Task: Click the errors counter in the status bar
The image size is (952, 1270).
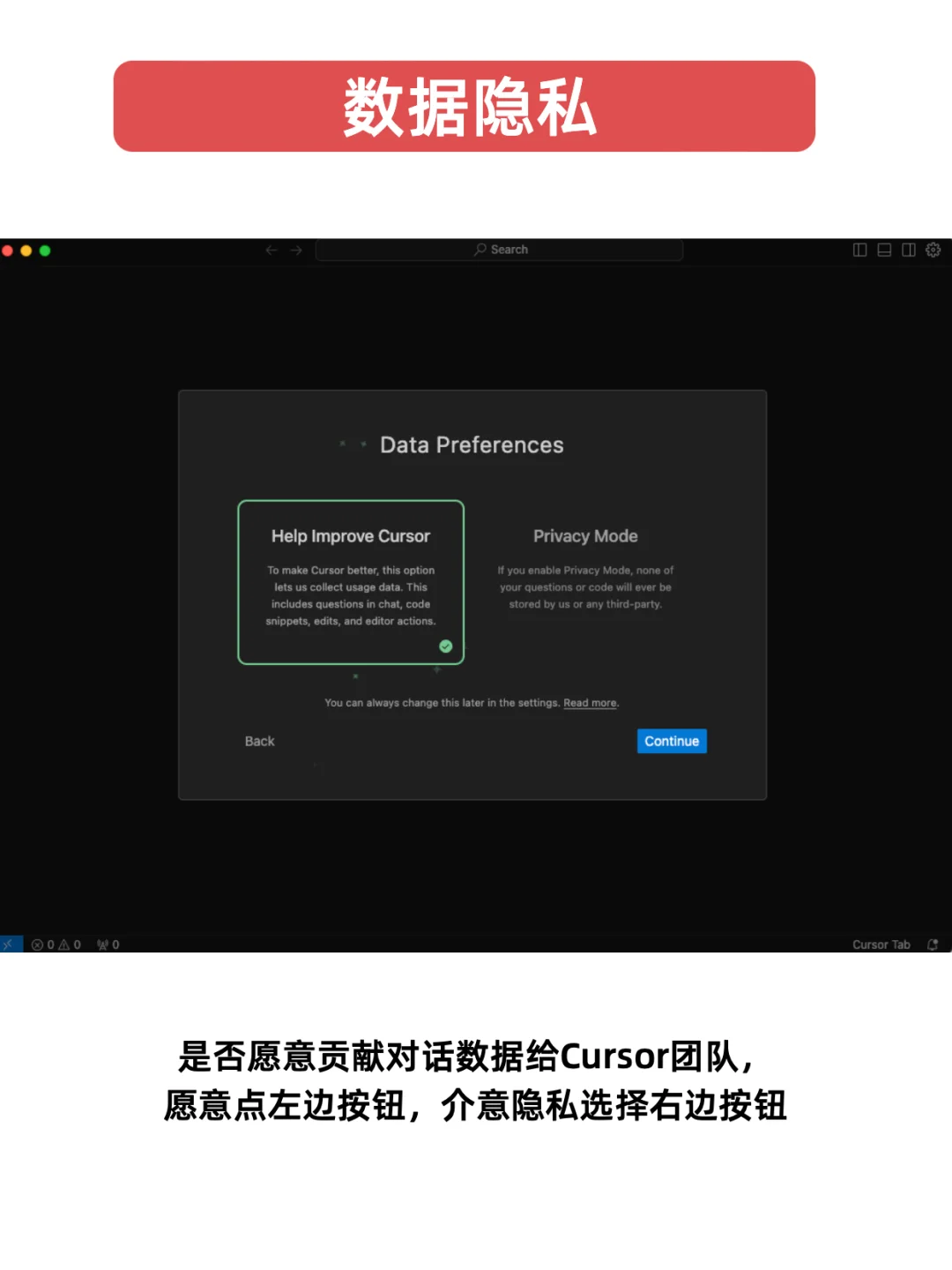Action: tap(42, 944)
